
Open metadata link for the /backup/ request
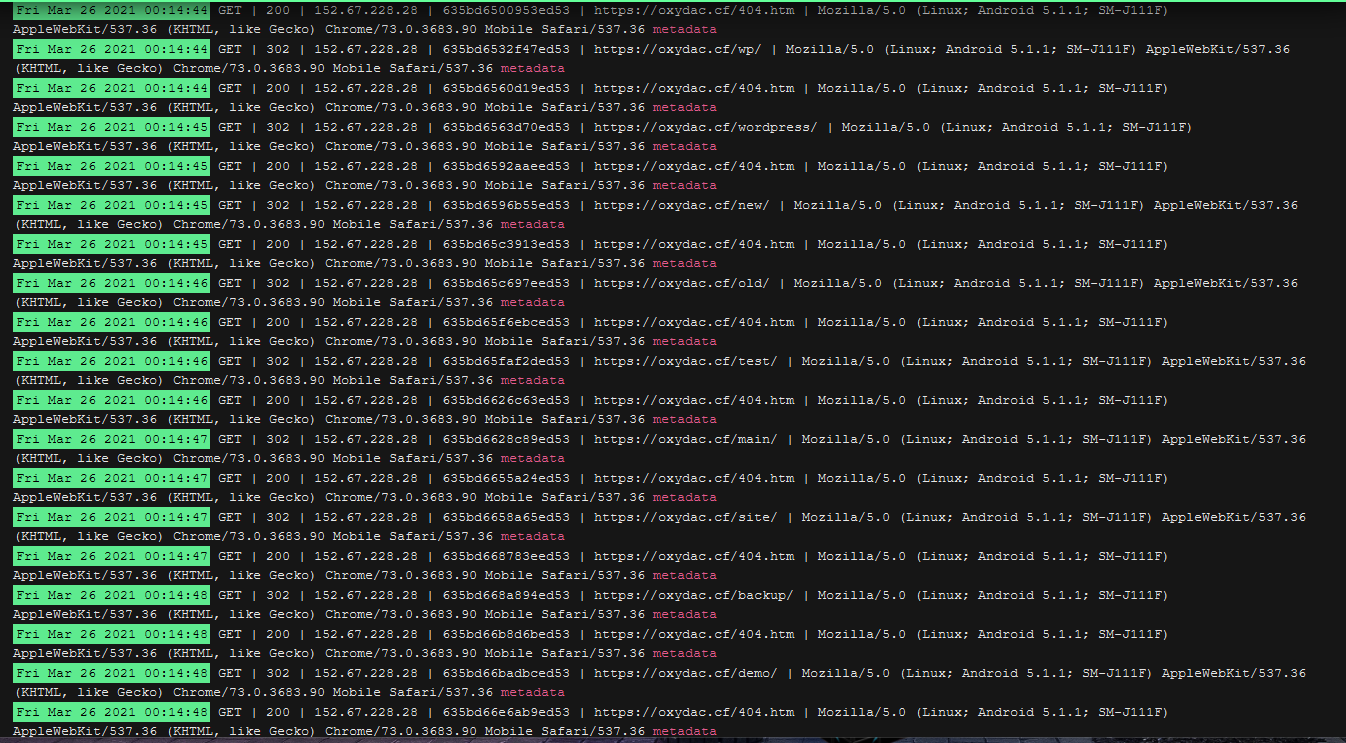684,615
